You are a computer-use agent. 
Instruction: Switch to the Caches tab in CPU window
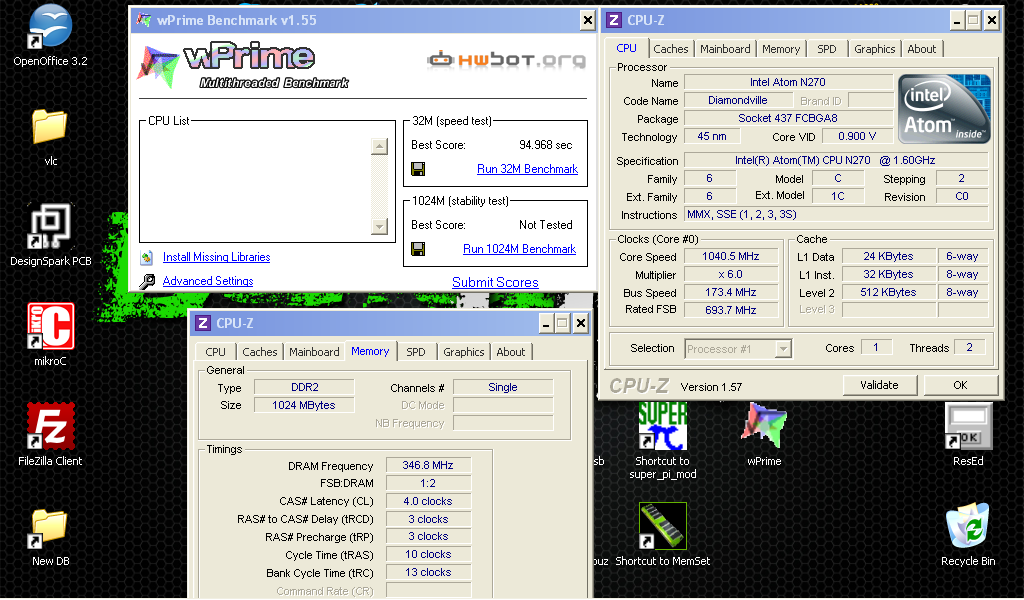(671, 49)
